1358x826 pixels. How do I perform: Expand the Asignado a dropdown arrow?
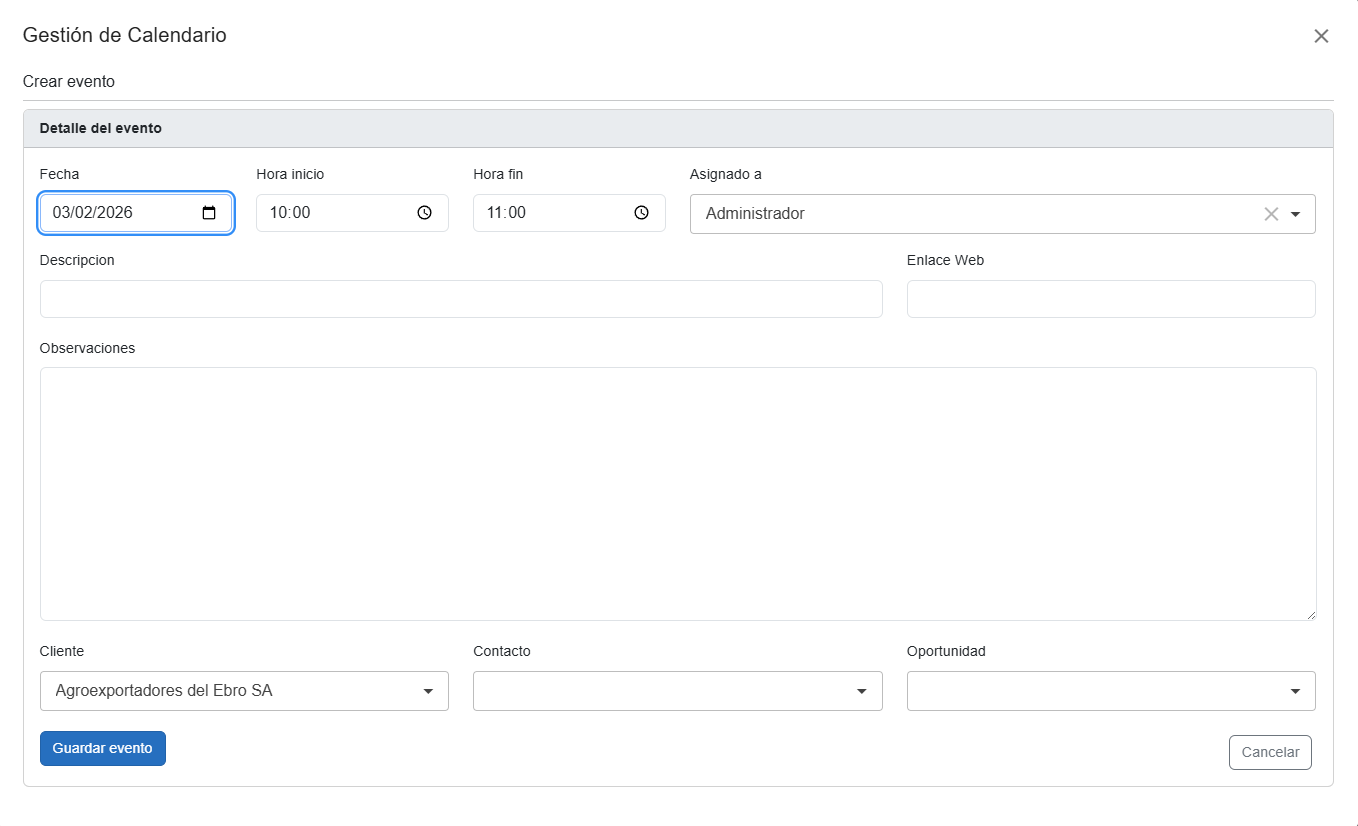(1296, 214)
